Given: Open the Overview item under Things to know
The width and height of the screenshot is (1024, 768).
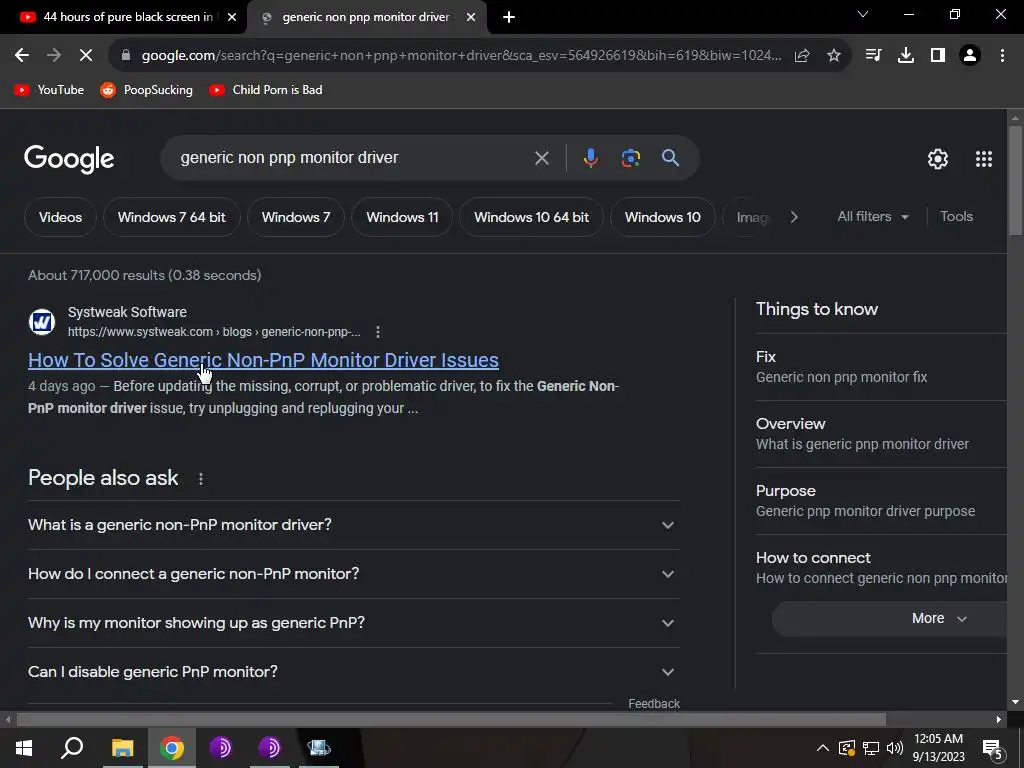Looking at the screenshot, I should point(881,434).
